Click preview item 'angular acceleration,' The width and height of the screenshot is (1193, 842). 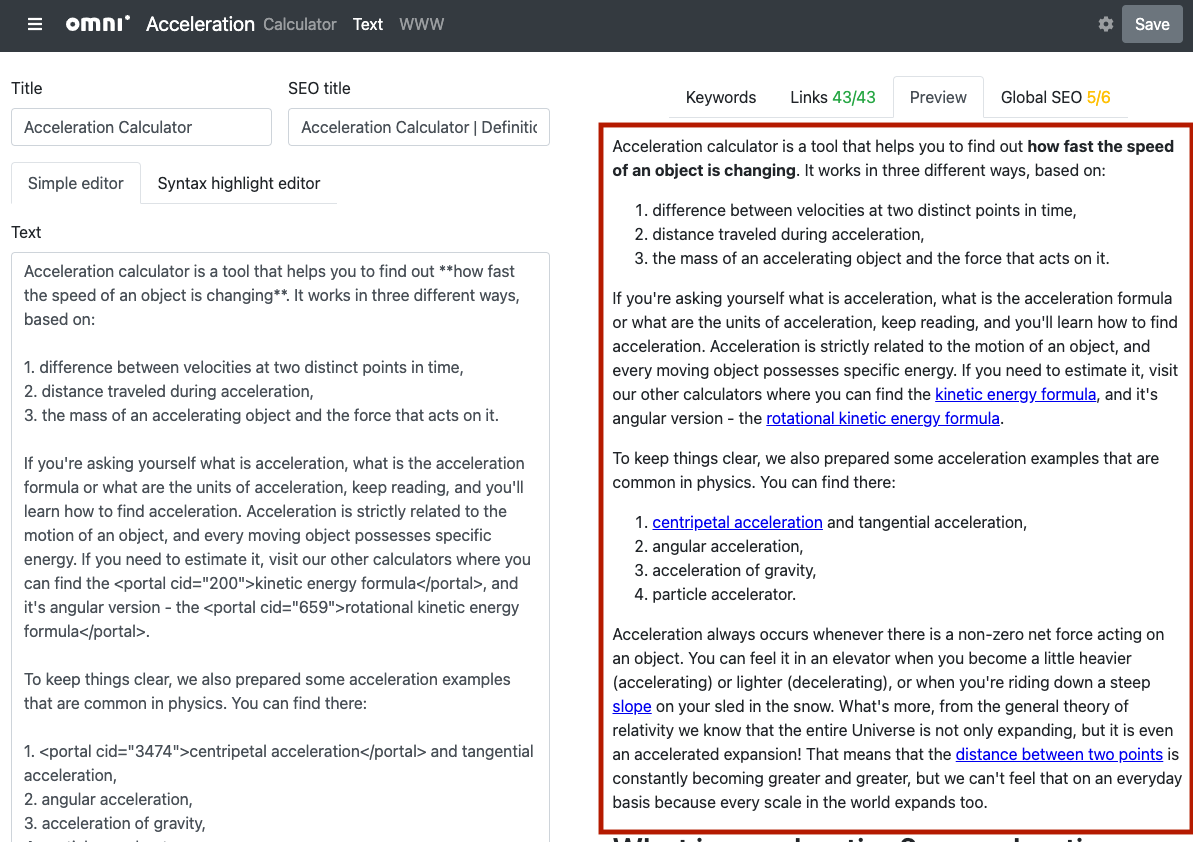pos(727,546)
